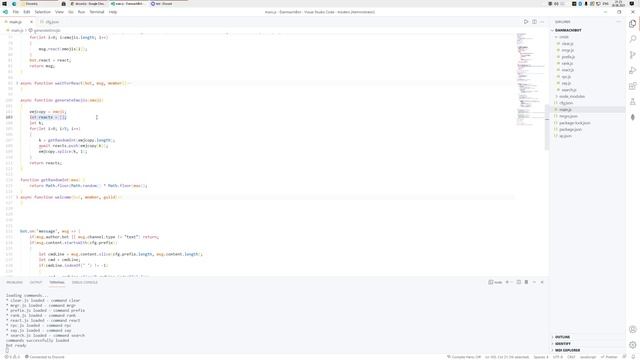Open clear.js in the Explorer
The image size is (640, 360).
[x=567, y=44]
